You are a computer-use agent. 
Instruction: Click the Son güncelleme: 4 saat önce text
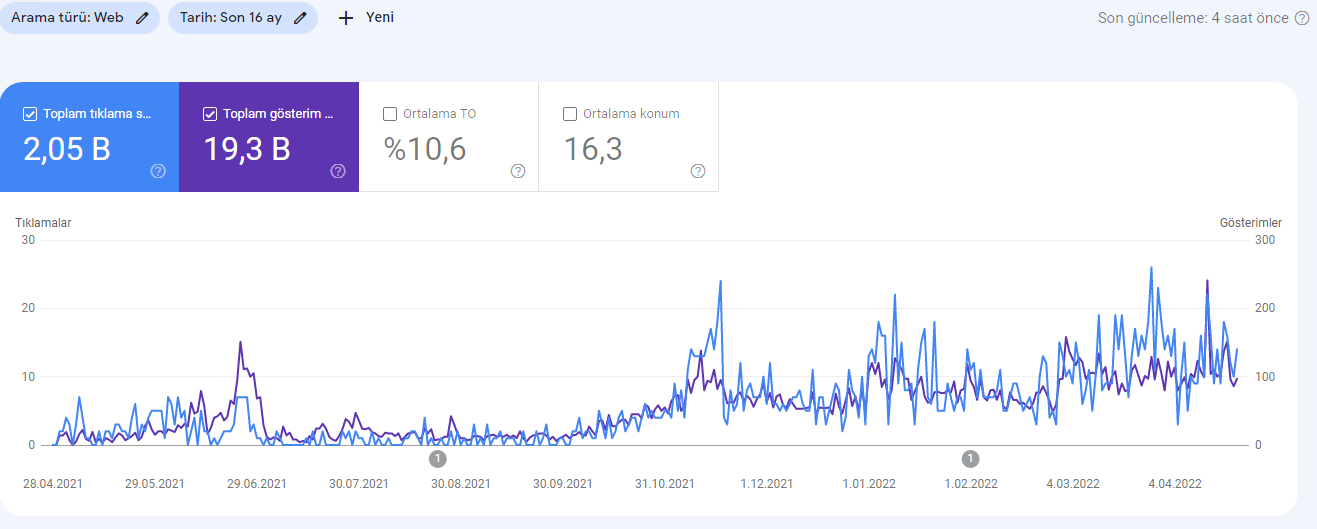coord(1193,18)
